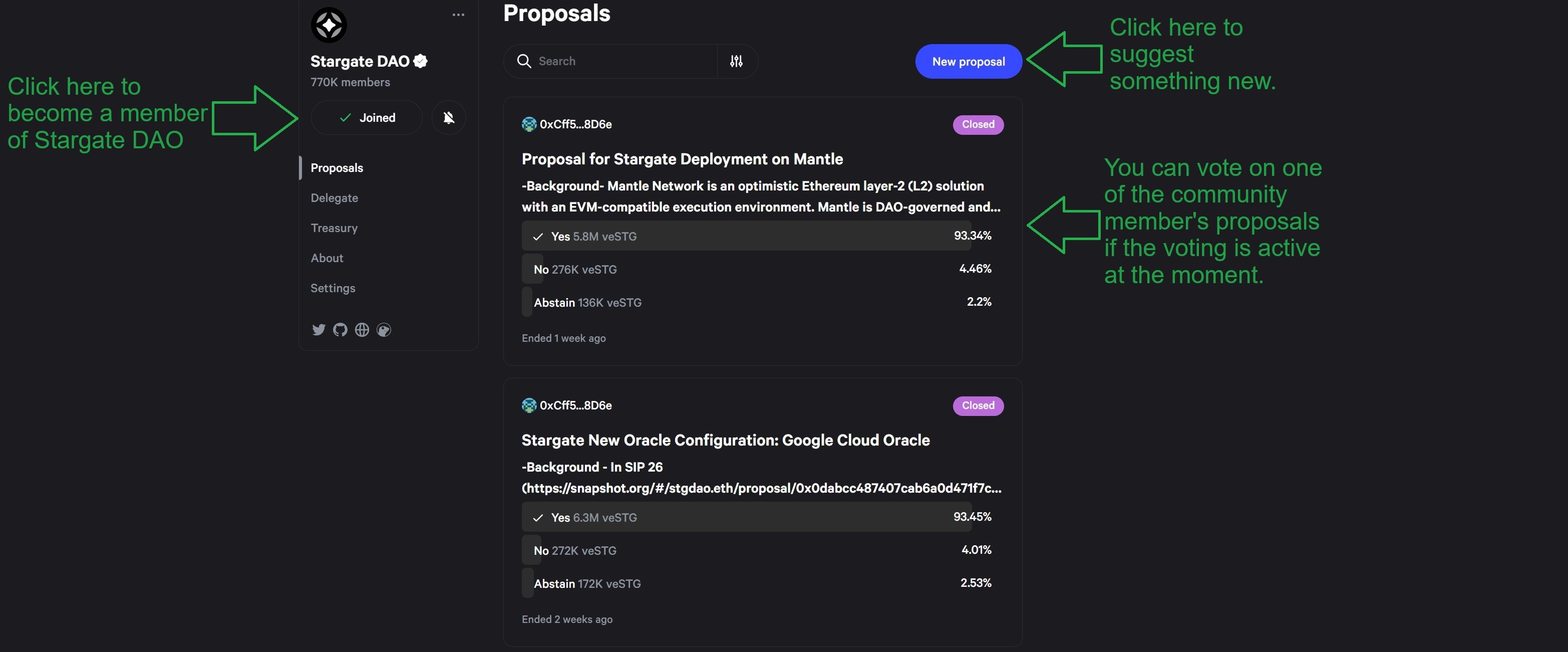The height and width of the screenshot is (652, 1568).
Task: Click the verified badge next to Stargate DAO
Action: (421, 61)
